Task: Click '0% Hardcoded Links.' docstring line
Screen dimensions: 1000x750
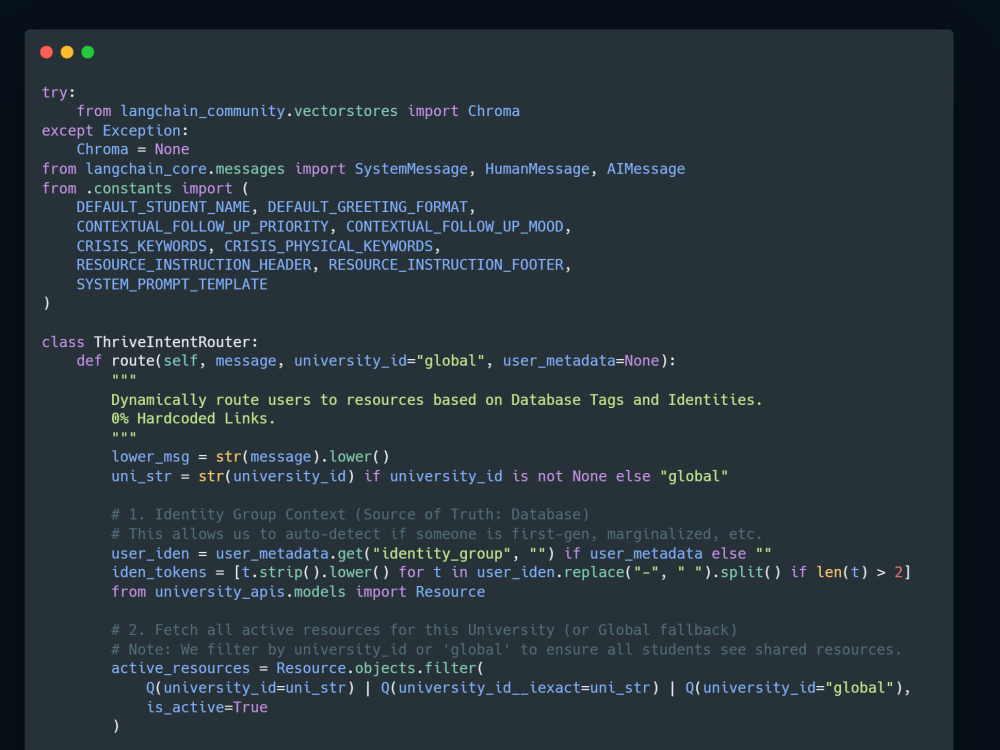Action: click(193, 418)
